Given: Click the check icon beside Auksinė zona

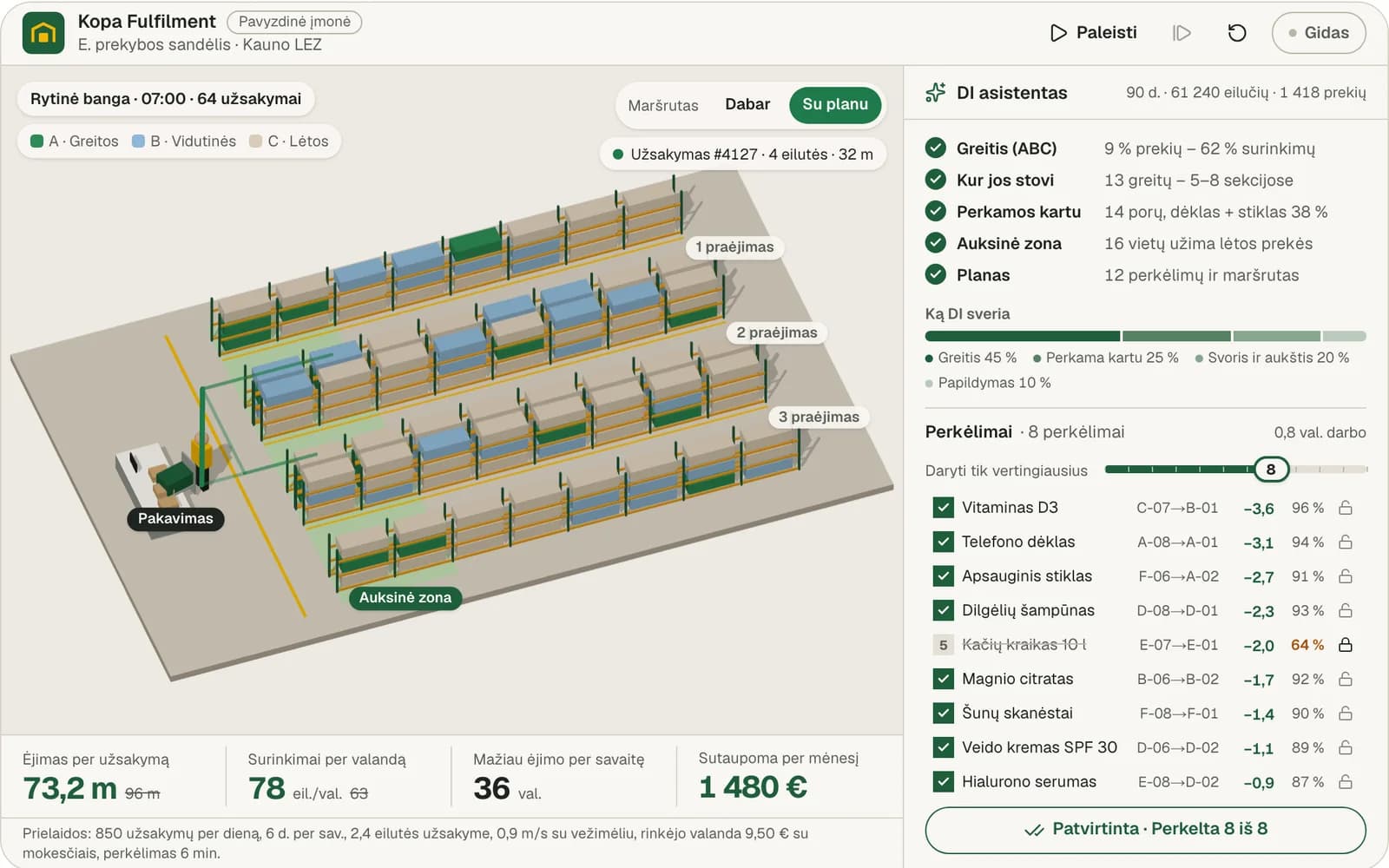Looking at the screenshot, I should (935, 243).
